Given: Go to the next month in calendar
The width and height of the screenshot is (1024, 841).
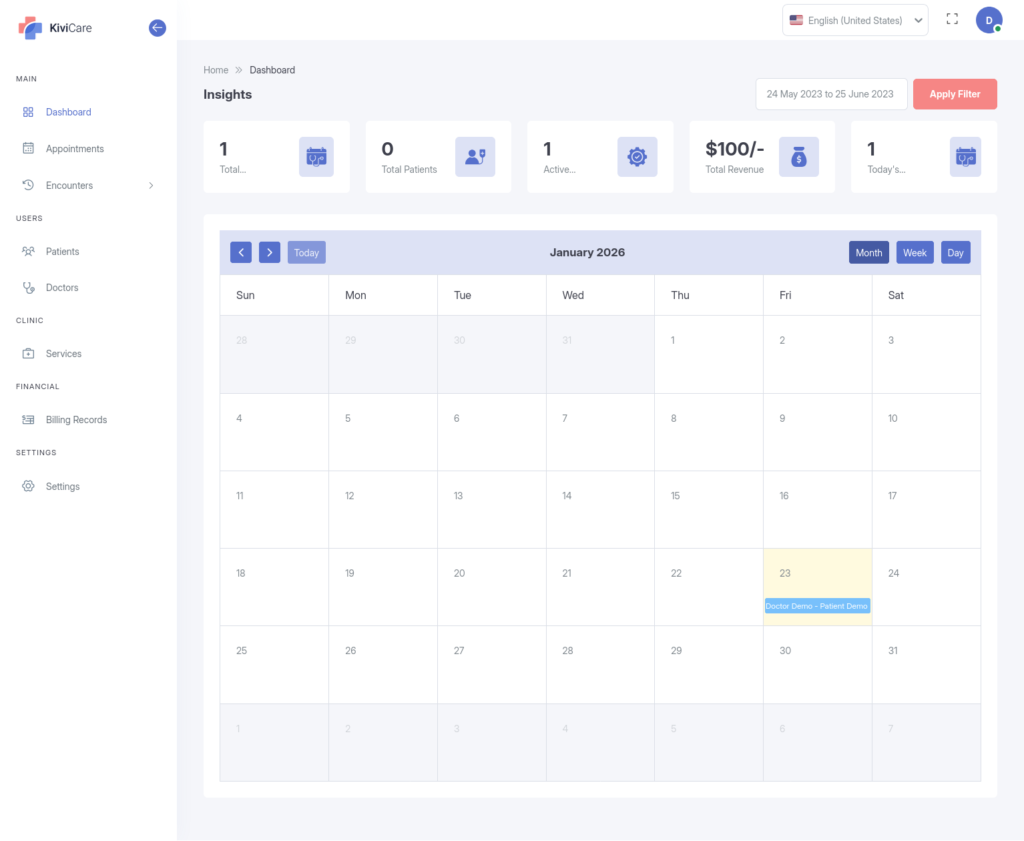Looking at the screenshot, I should coord(269,253).
